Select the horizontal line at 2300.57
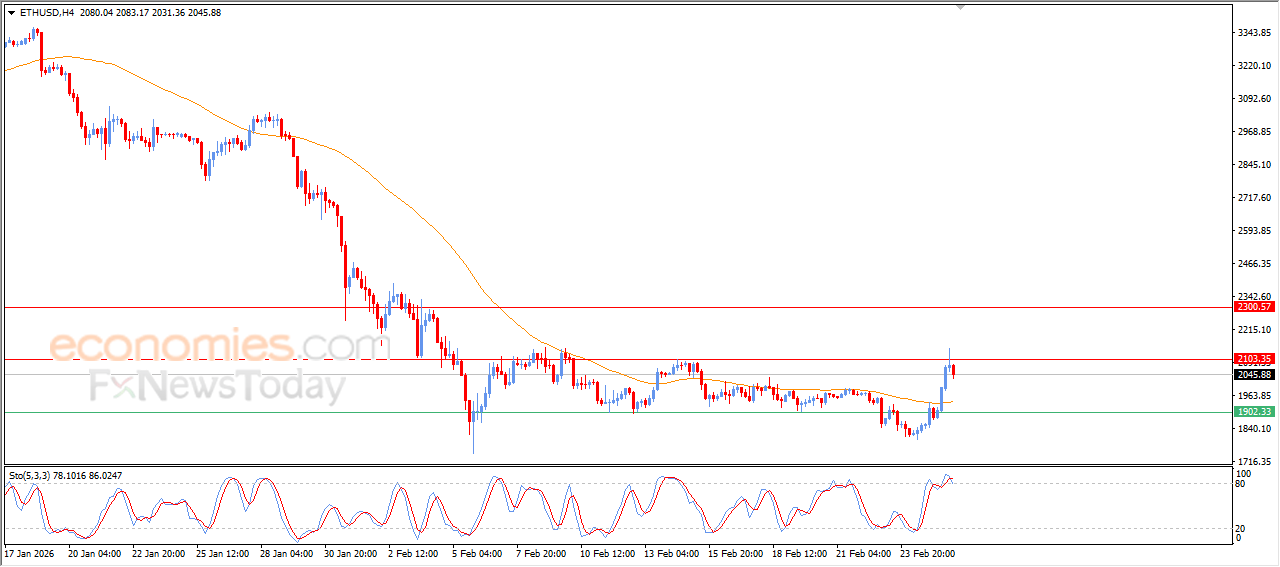This screenshot has width=1280, height=567. (x=600, y=307)
